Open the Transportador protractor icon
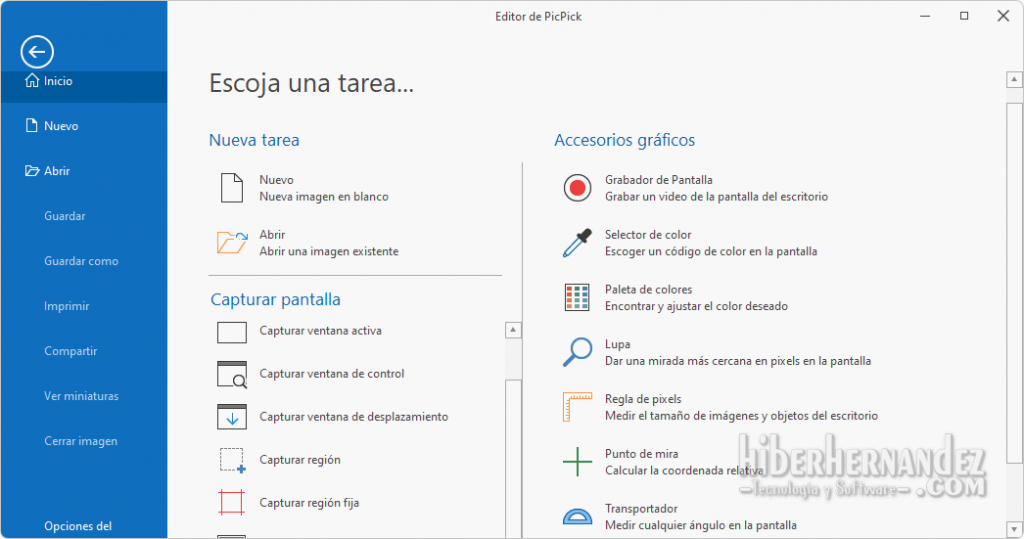This screenshot has height=539, width=1024. (x=577, y=517)
